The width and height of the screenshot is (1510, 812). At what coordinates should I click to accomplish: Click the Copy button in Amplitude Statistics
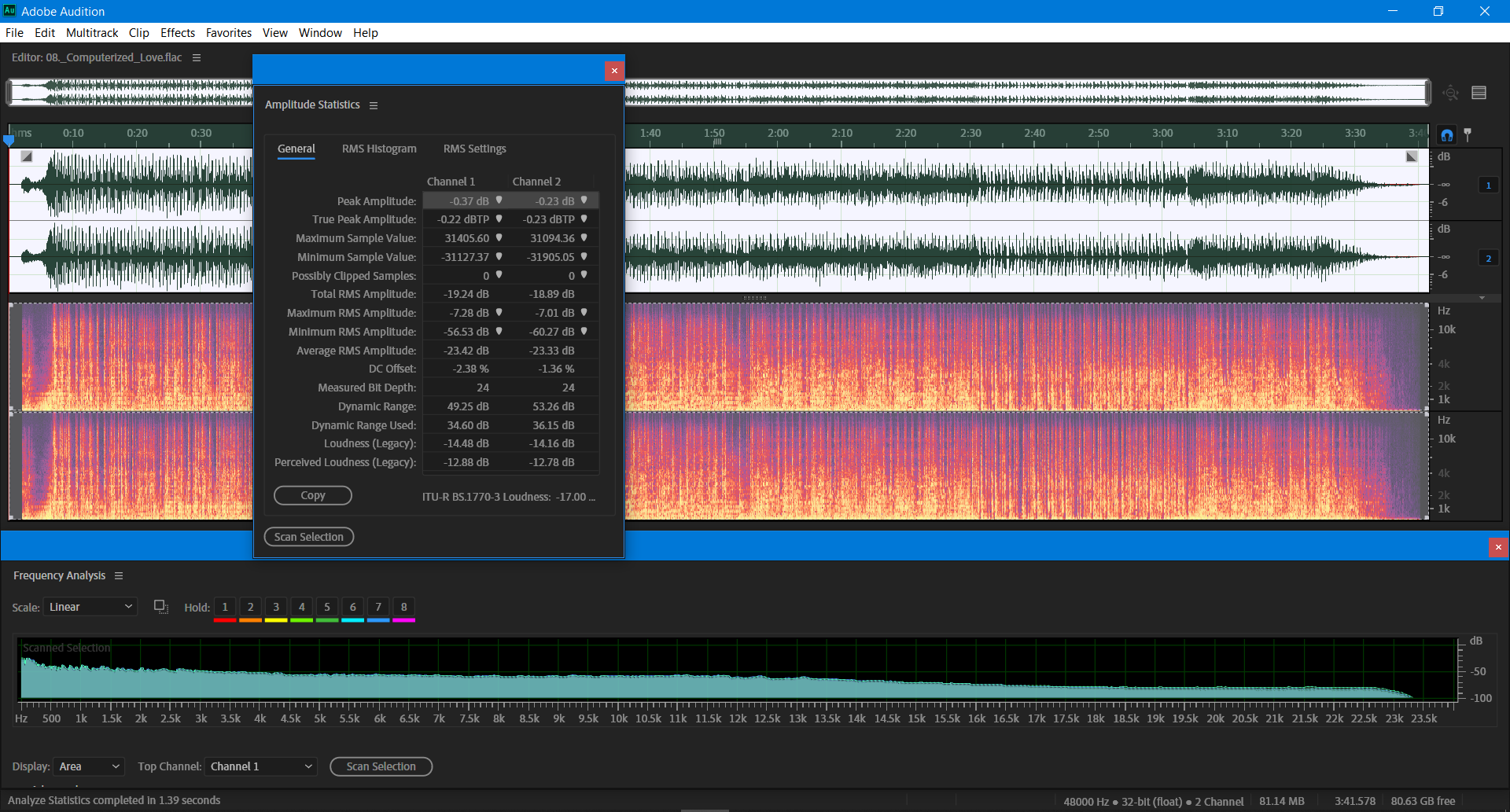(x=312, y=495)
